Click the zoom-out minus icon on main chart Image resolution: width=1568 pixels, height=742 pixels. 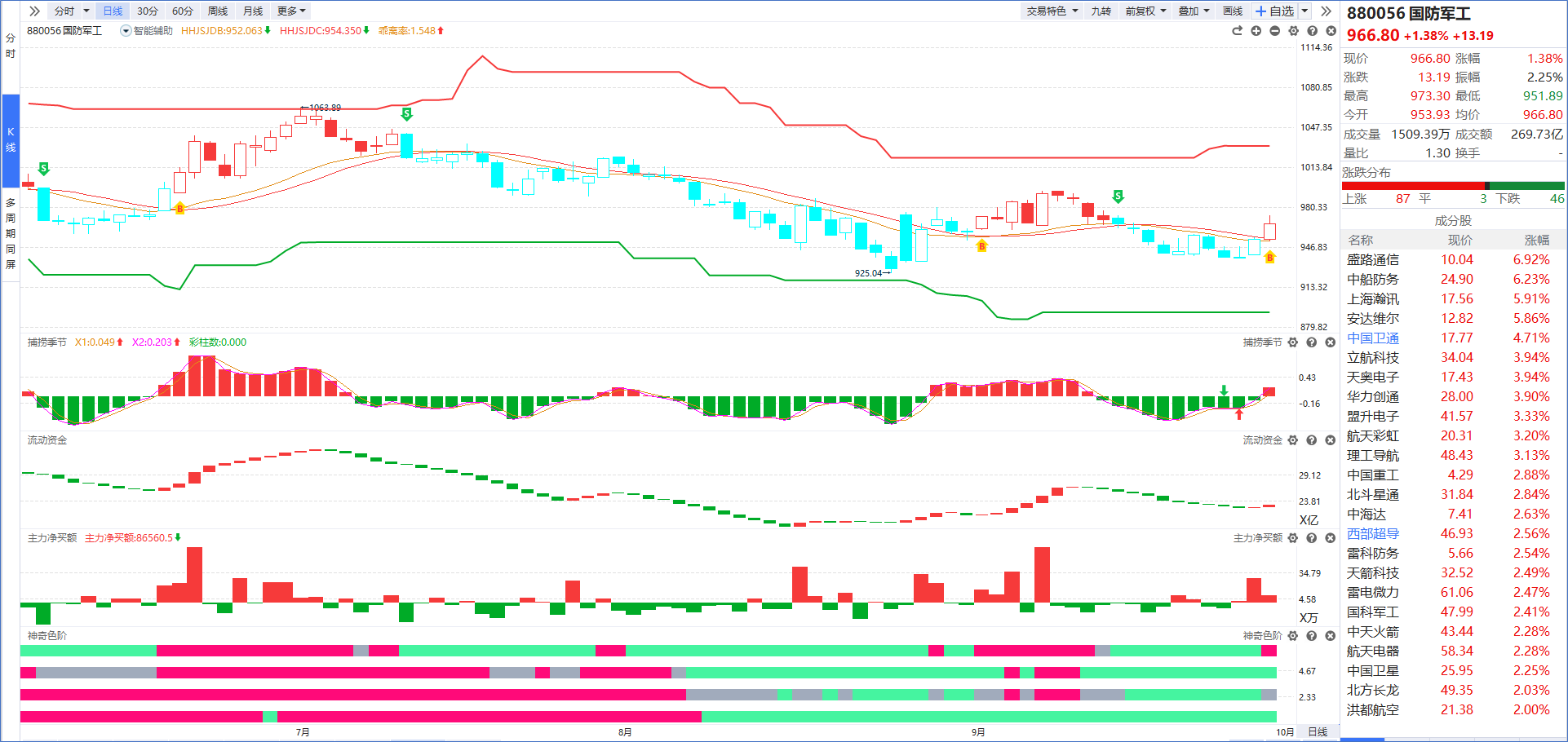[x=1274, y=31]
